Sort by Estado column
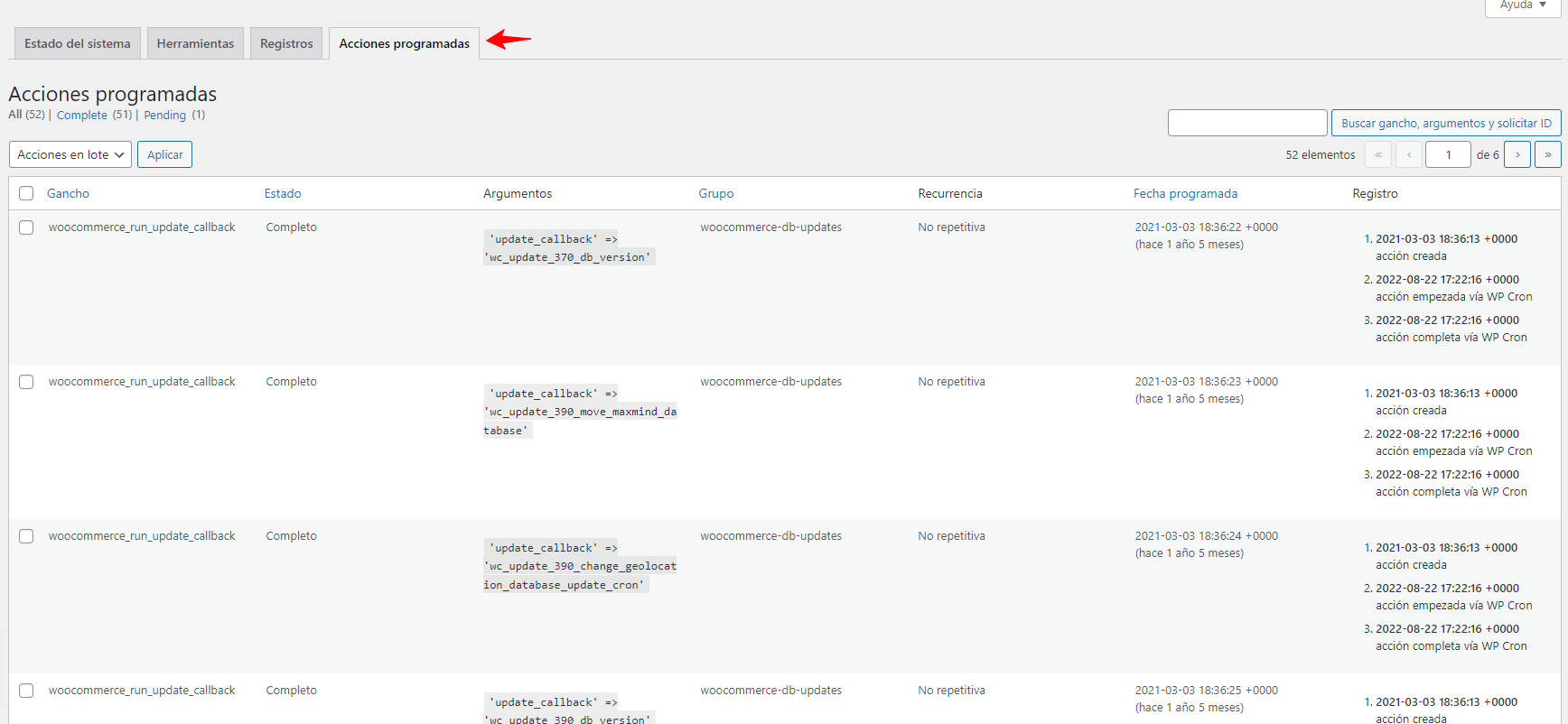Image resolution: width=1568 pixels, height=724 pixels. 283,193
